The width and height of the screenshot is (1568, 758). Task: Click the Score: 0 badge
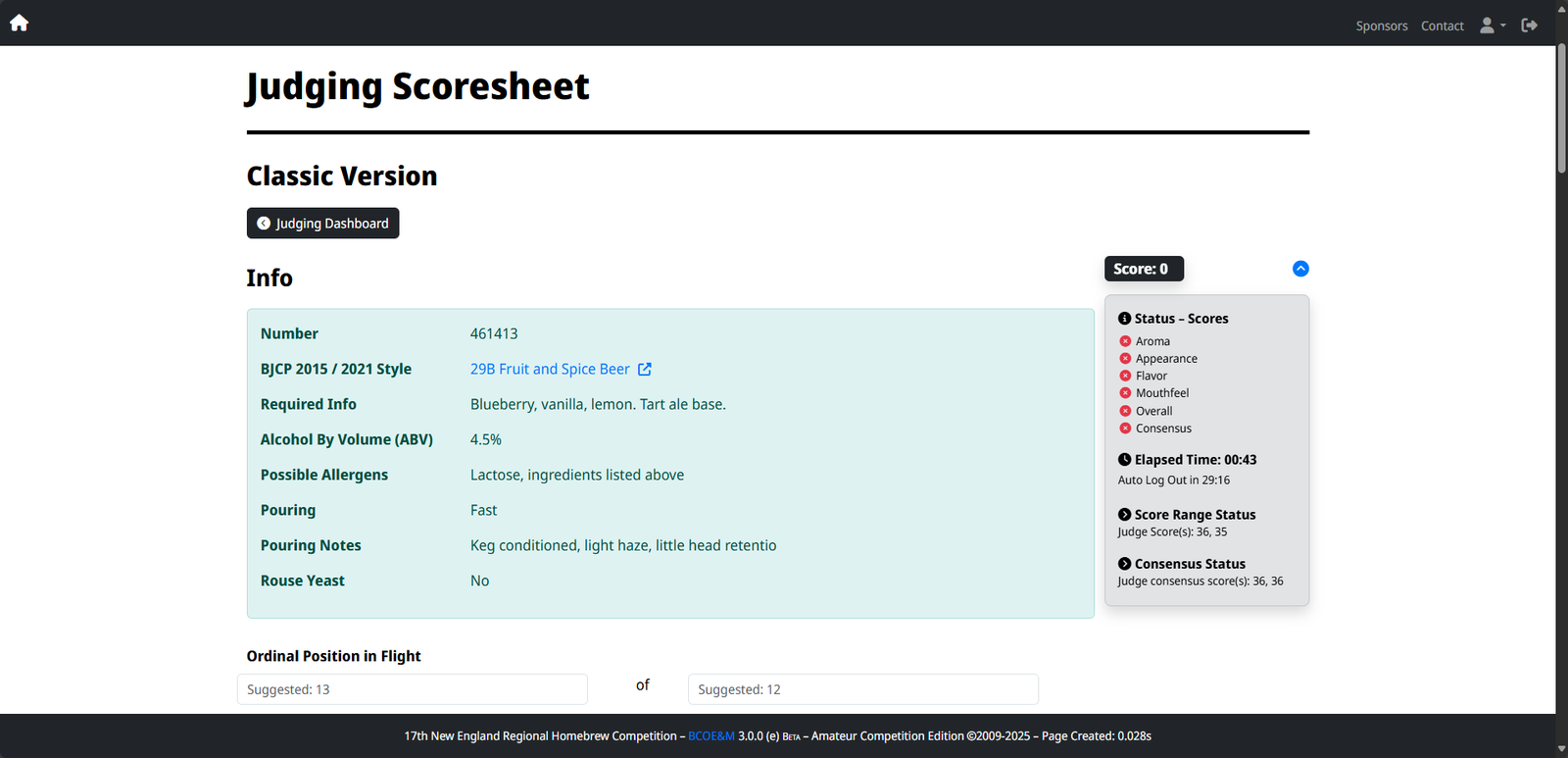[1144, 269]
